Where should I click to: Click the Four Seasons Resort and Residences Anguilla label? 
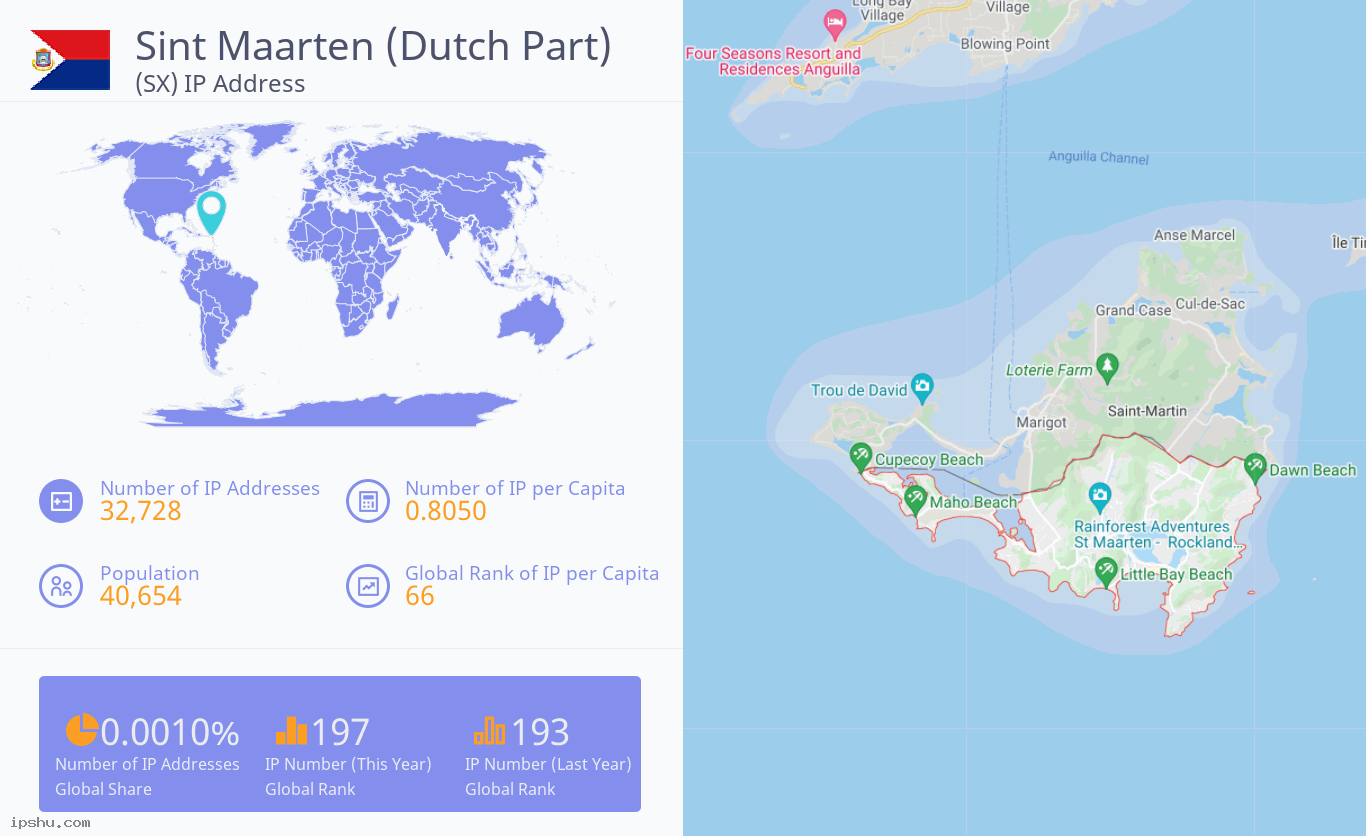click(773, 62)
